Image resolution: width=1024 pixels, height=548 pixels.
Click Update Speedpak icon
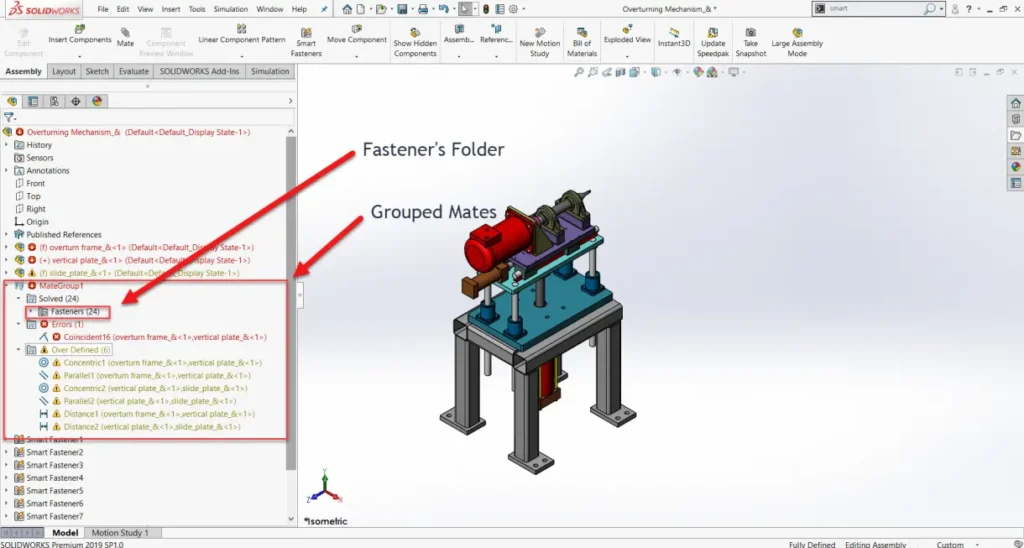pyautogui.click(x=713, y=32)
